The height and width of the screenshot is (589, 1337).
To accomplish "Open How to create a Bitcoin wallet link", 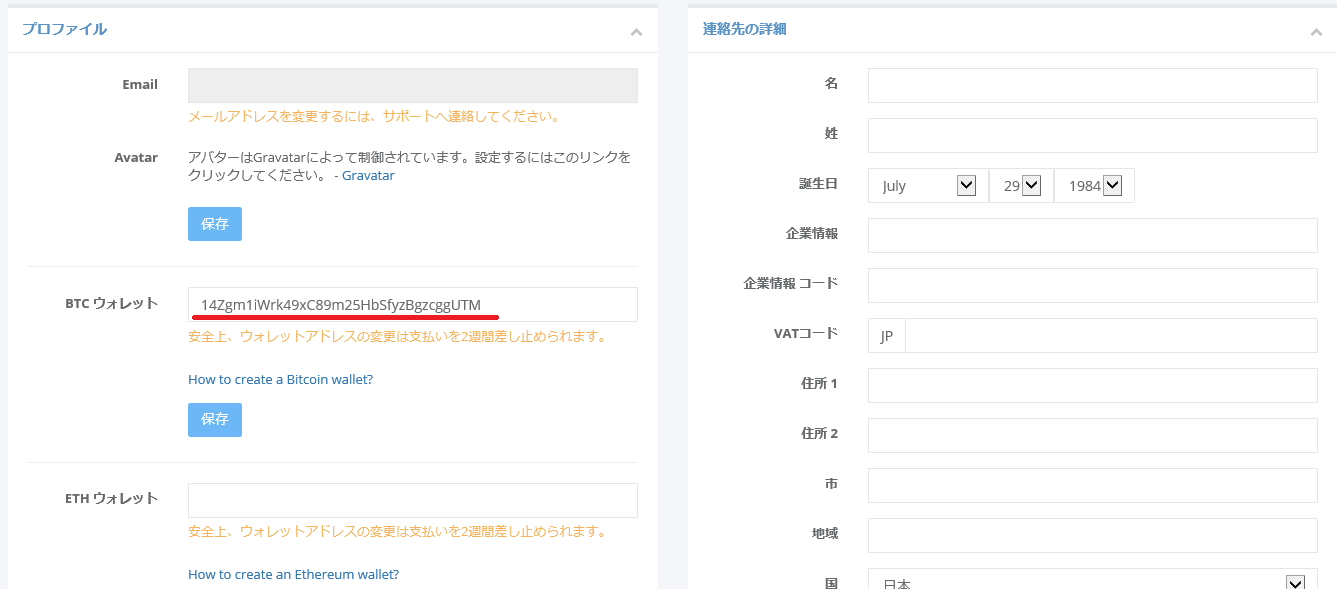I will coord(280,380).
